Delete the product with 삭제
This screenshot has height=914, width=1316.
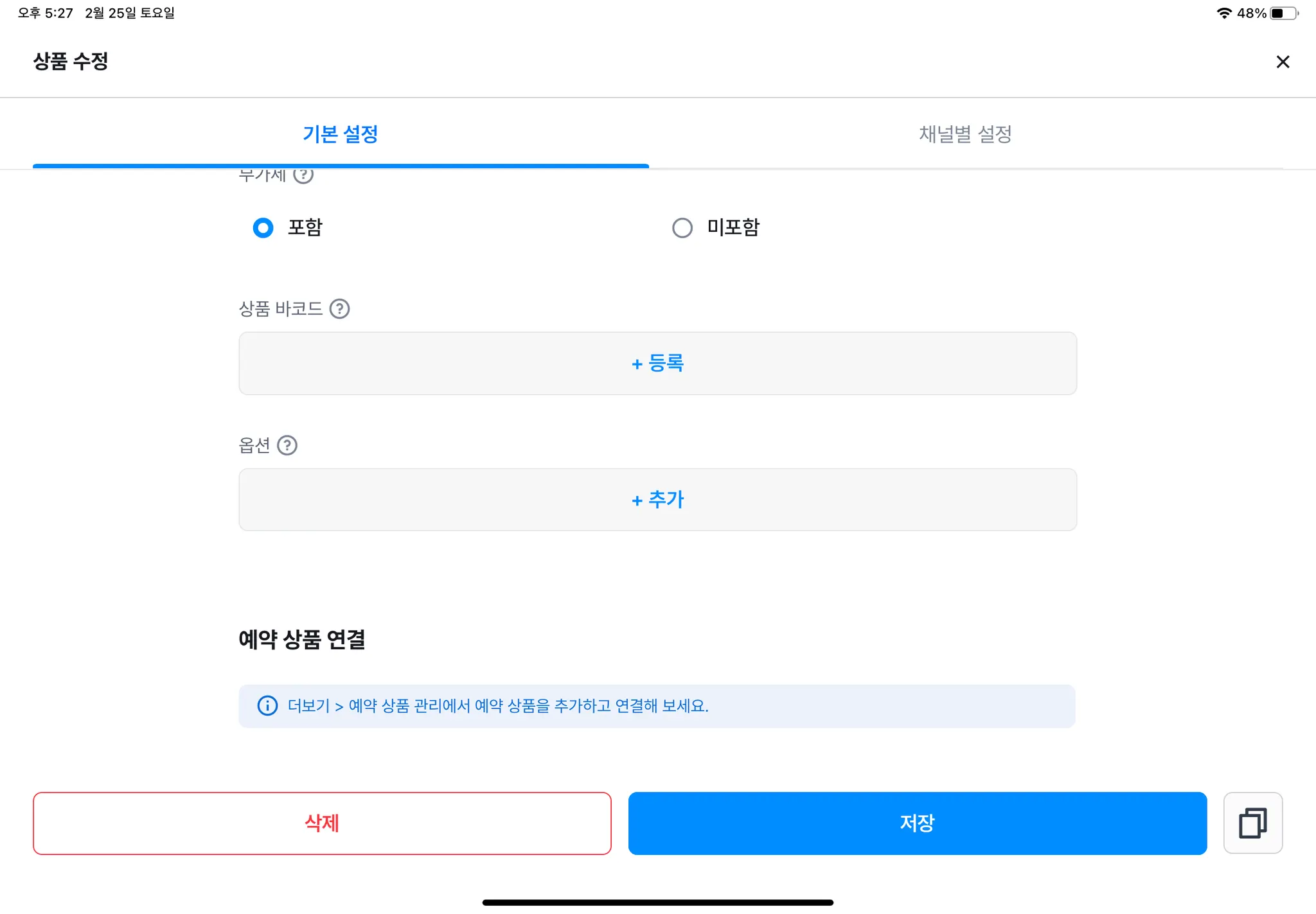pyautogui.click(x=322, y=823)
